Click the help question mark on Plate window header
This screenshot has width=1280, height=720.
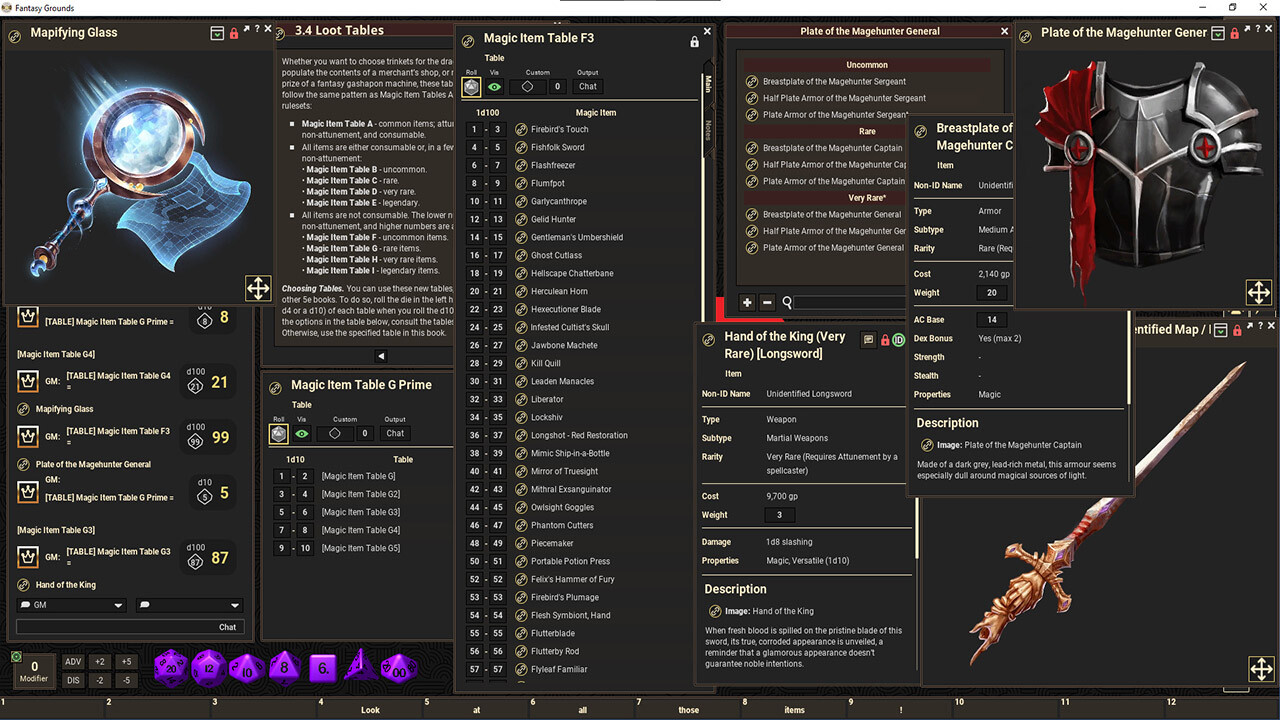pos(1257,28)
